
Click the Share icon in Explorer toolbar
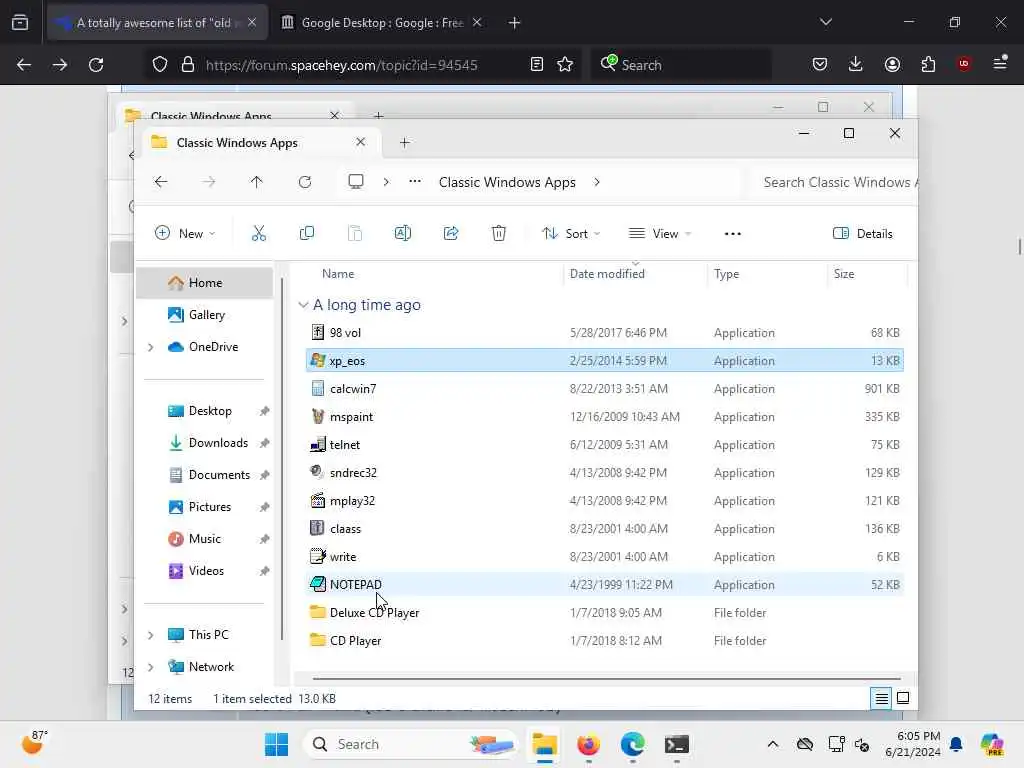pos(451,233)
